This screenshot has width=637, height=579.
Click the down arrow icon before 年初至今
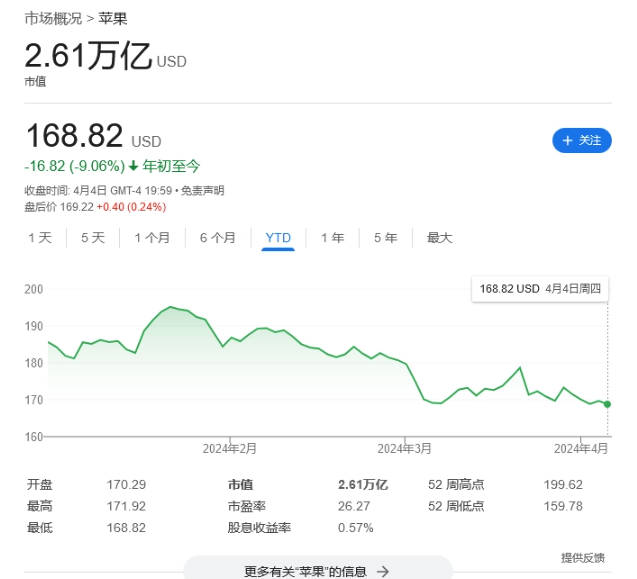[133, 166]
